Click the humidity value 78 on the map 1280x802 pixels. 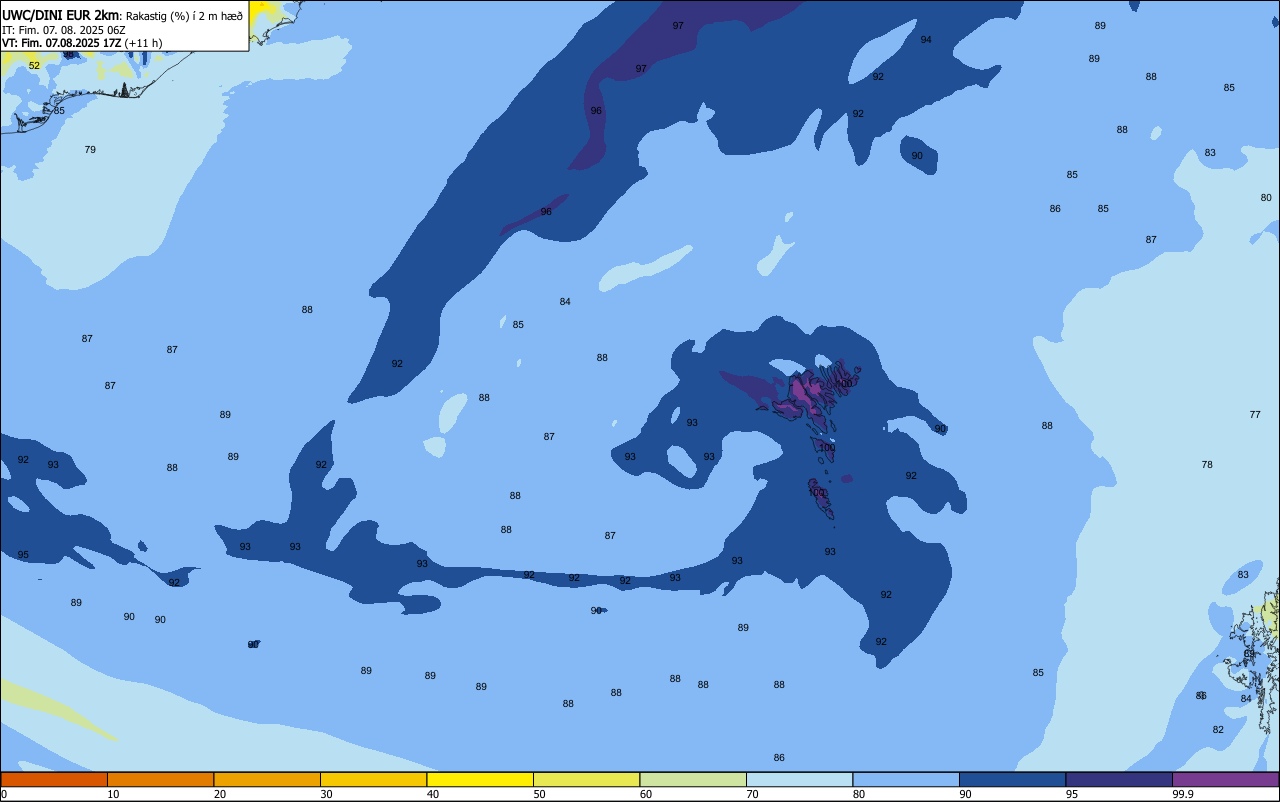point(1207,465)
